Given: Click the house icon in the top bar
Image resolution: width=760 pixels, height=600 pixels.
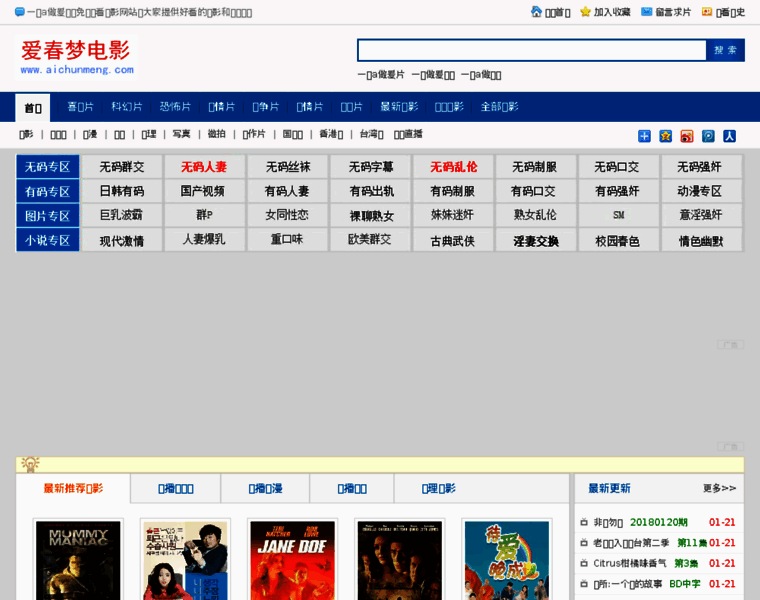Looking at the screenshot, I should [x=536, y=12].
